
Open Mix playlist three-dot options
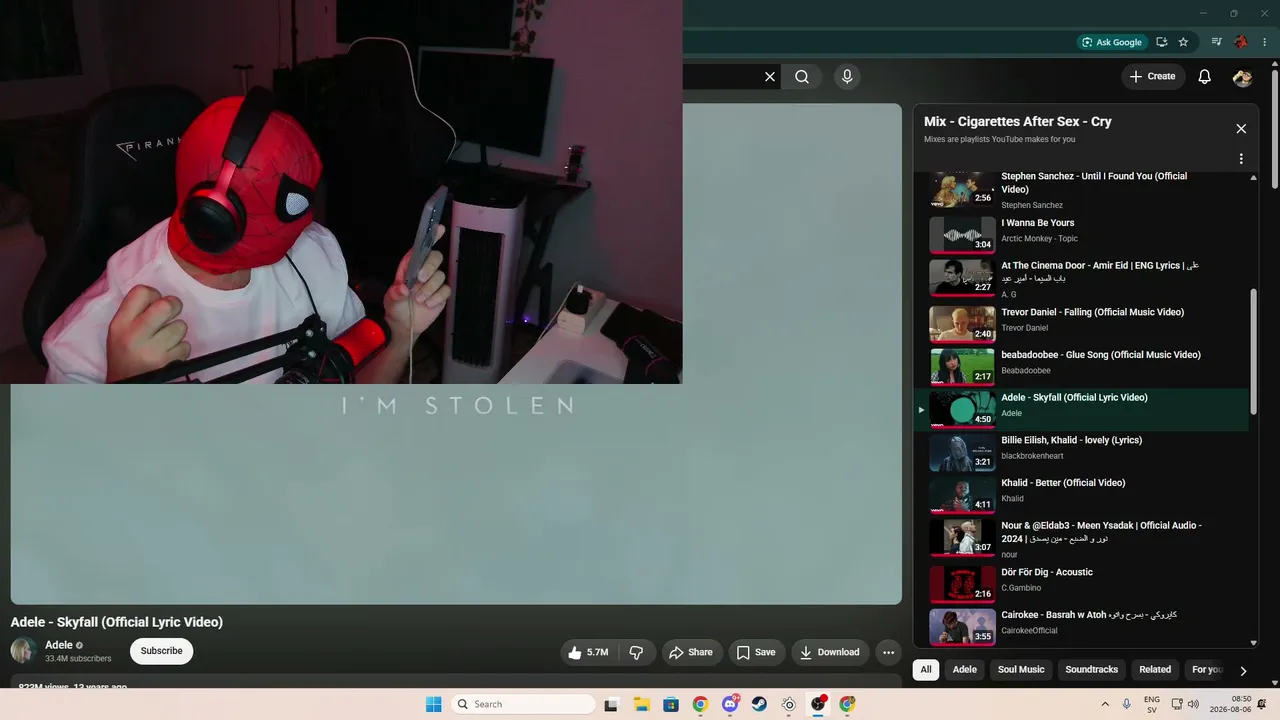pos(1241,159)
